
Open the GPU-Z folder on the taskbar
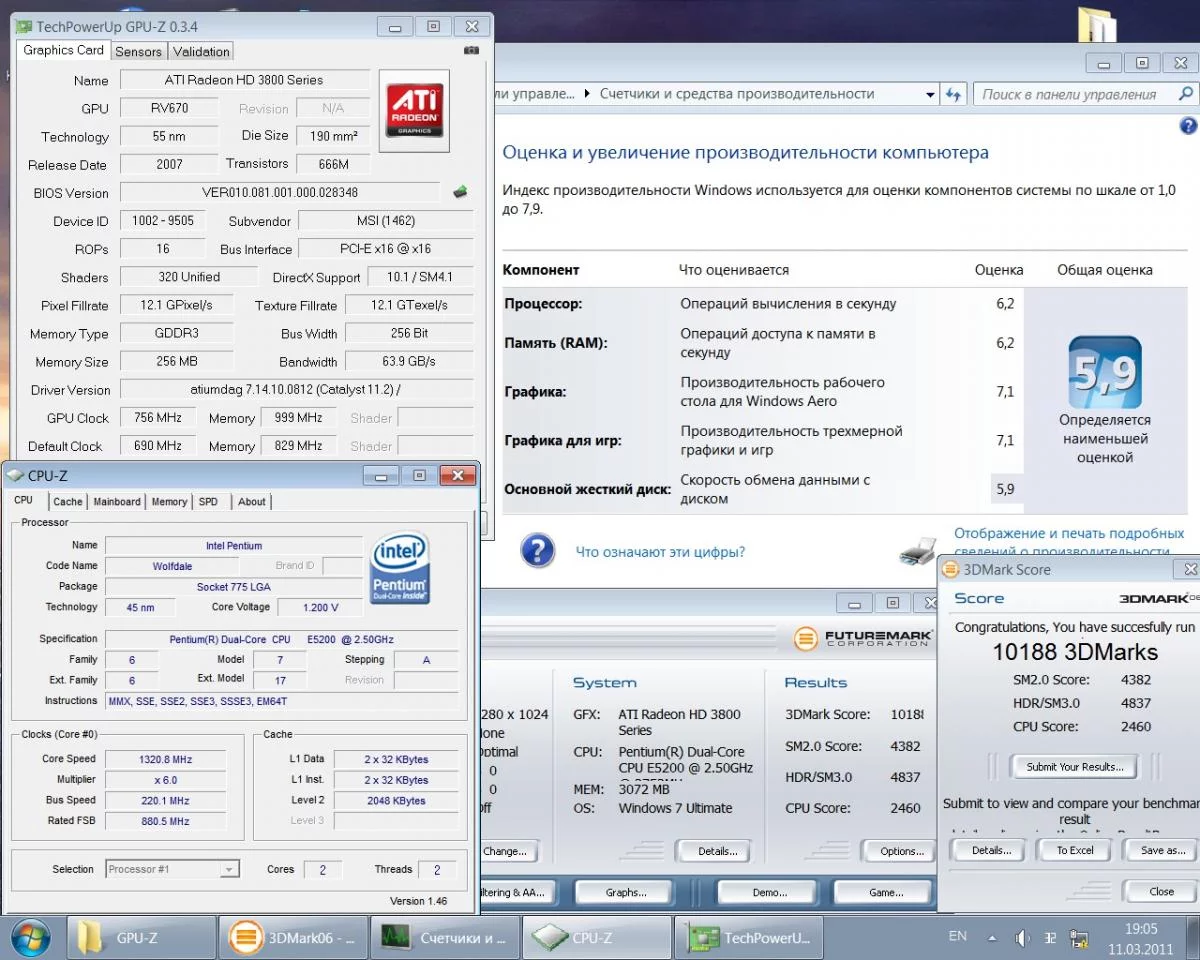[x=142, y=938]
